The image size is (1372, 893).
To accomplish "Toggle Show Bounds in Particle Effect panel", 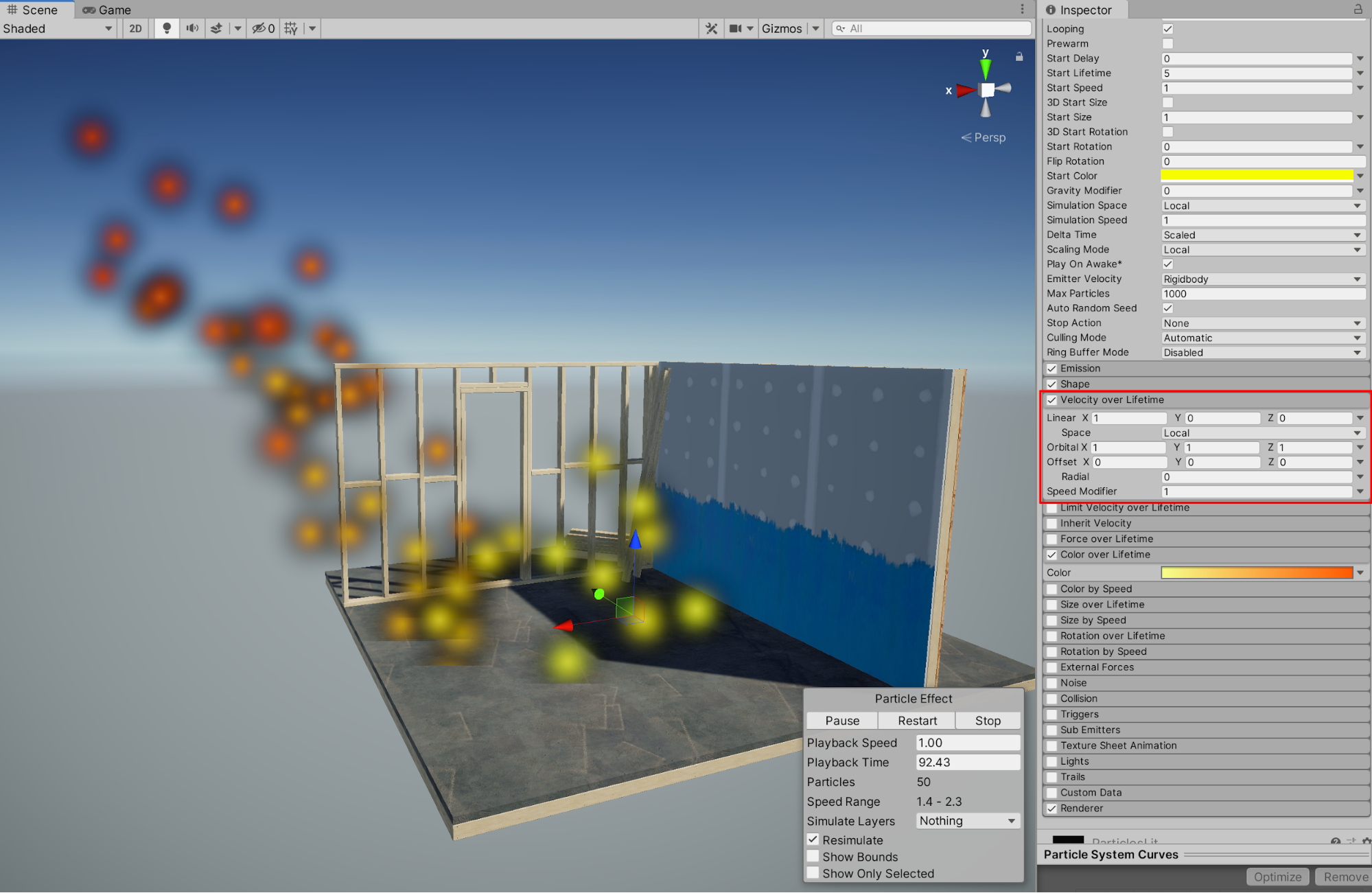I will [x=813, y=856].
